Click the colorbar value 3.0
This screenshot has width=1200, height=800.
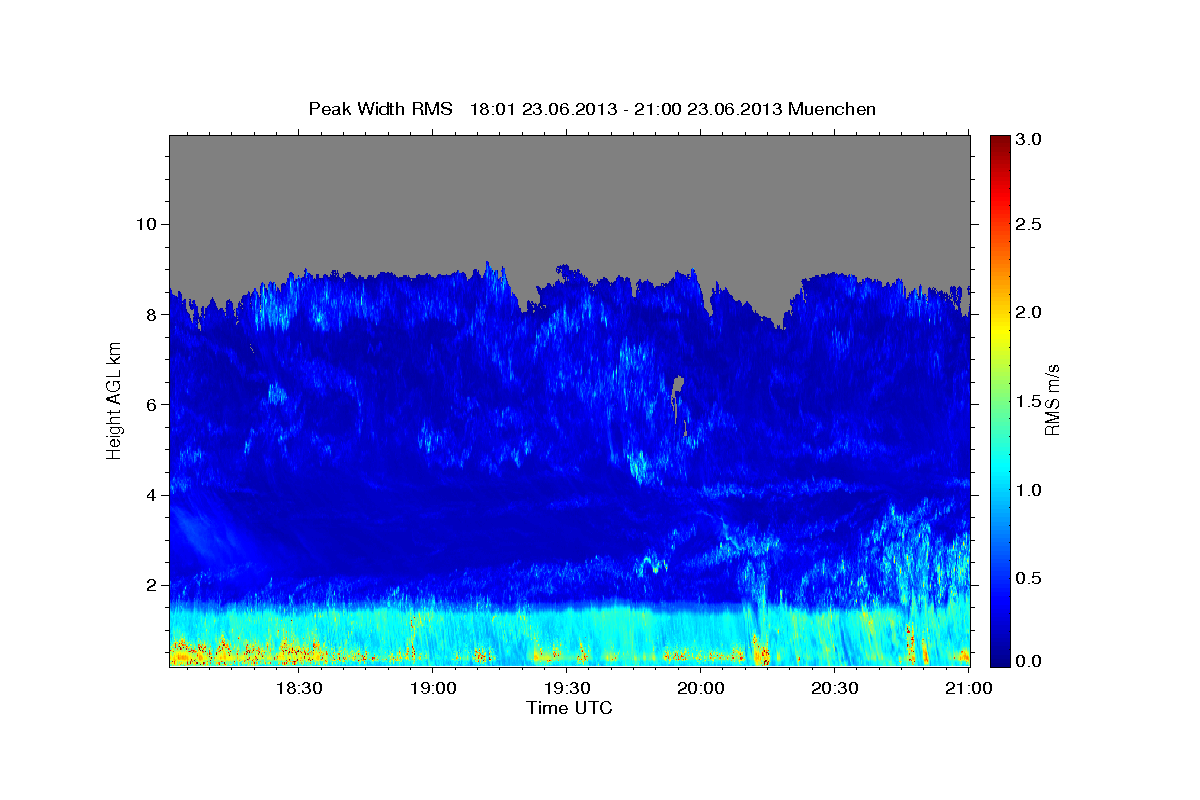[x=1029, y=139]
